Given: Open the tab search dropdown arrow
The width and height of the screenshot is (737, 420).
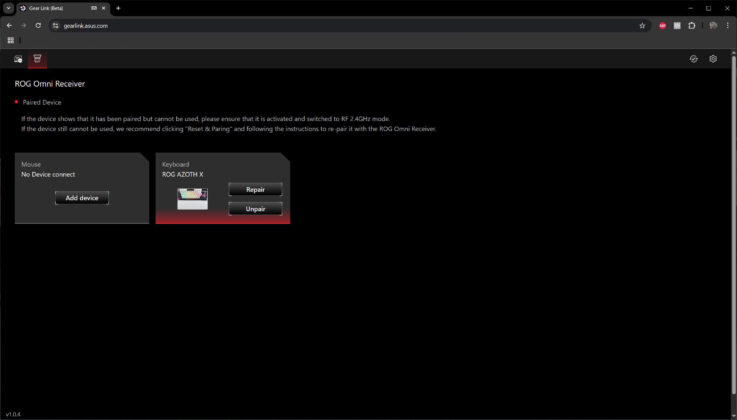Looking at the screenshot, I should pos(8,8).
